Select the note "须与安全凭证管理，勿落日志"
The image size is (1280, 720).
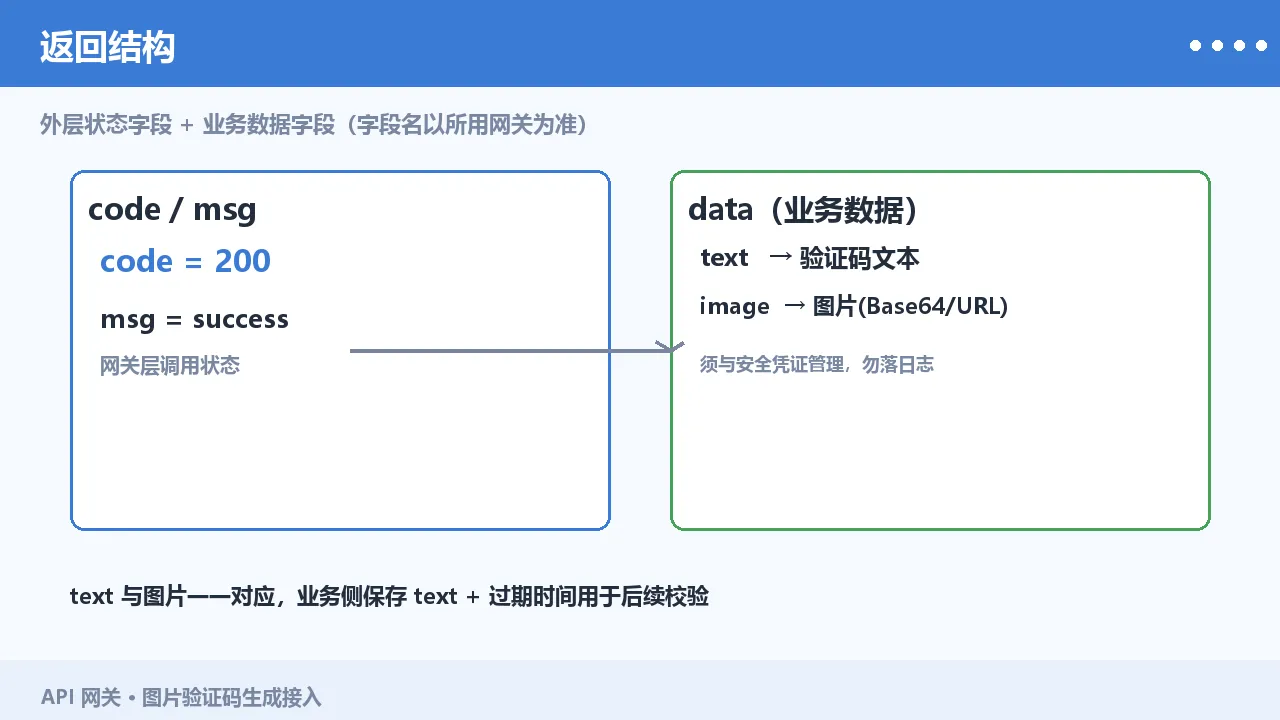(817, 365)
